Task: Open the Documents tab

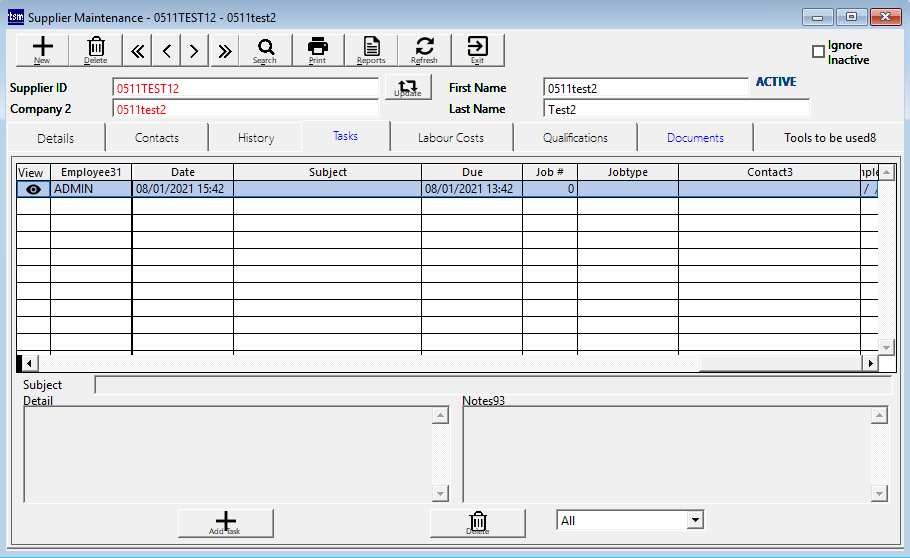Action: tap(695, 138)
